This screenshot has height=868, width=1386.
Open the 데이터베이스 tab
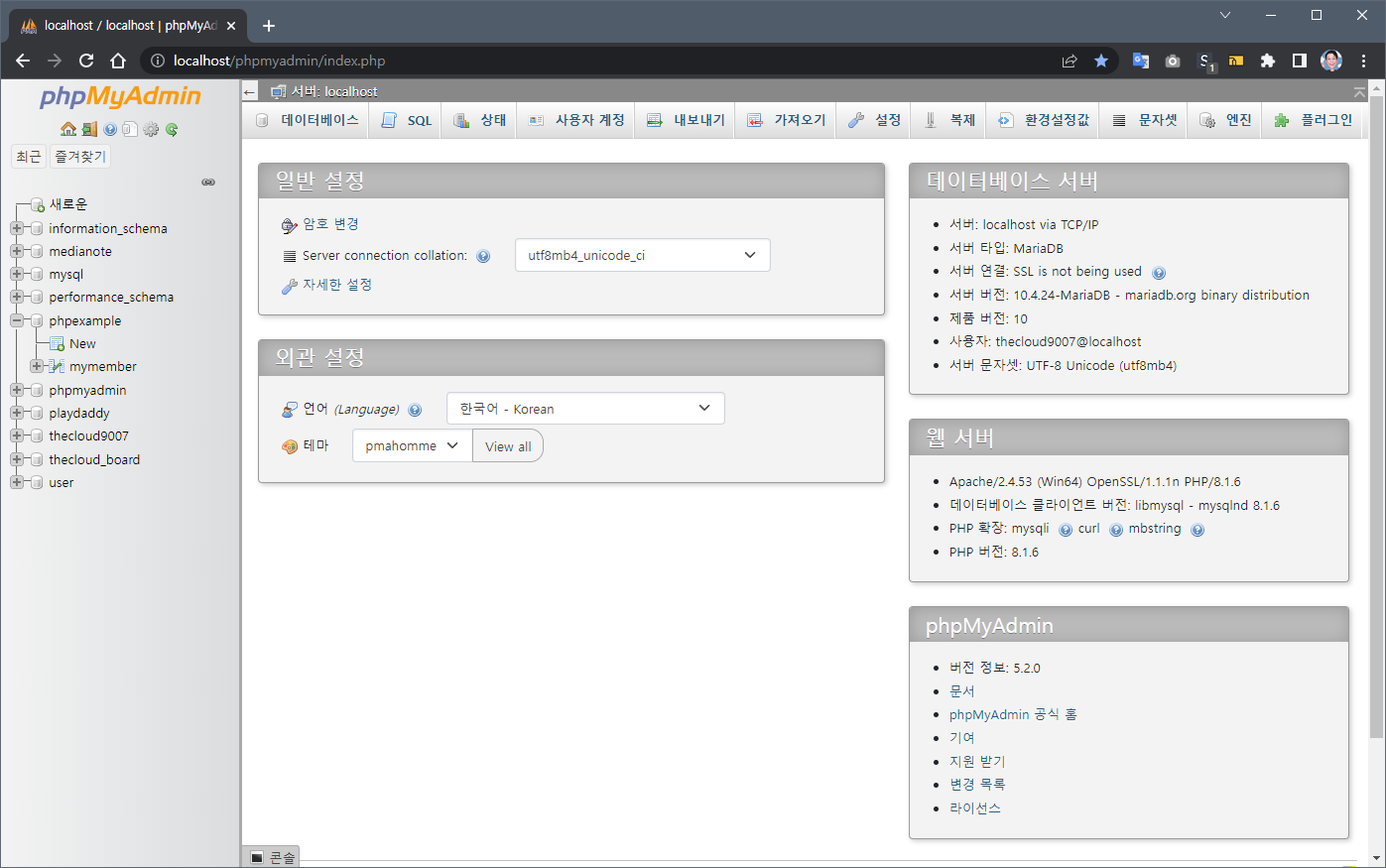(307, 120)
